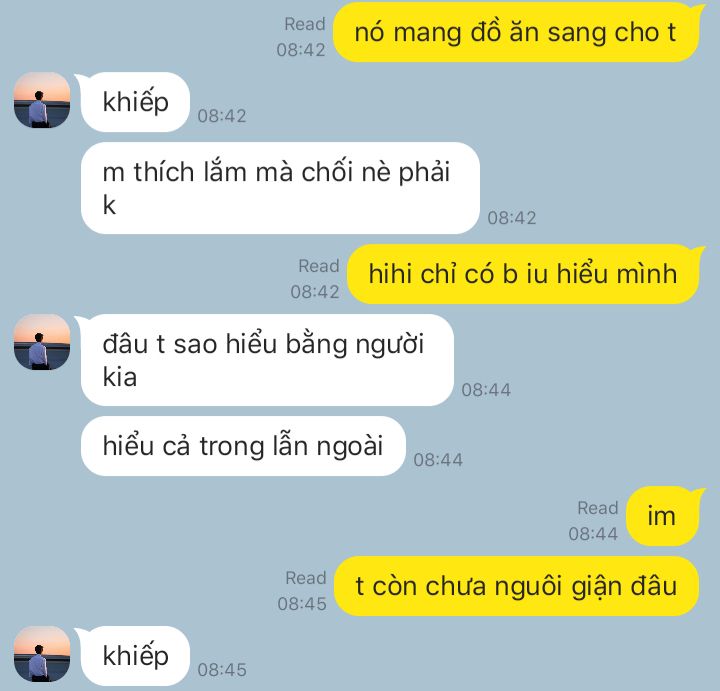The width and height of the screenshot is (720, 691).
Task: Tap the 08:42 timestamp after 'phải k' bubble
Action: tap(512, 218)
